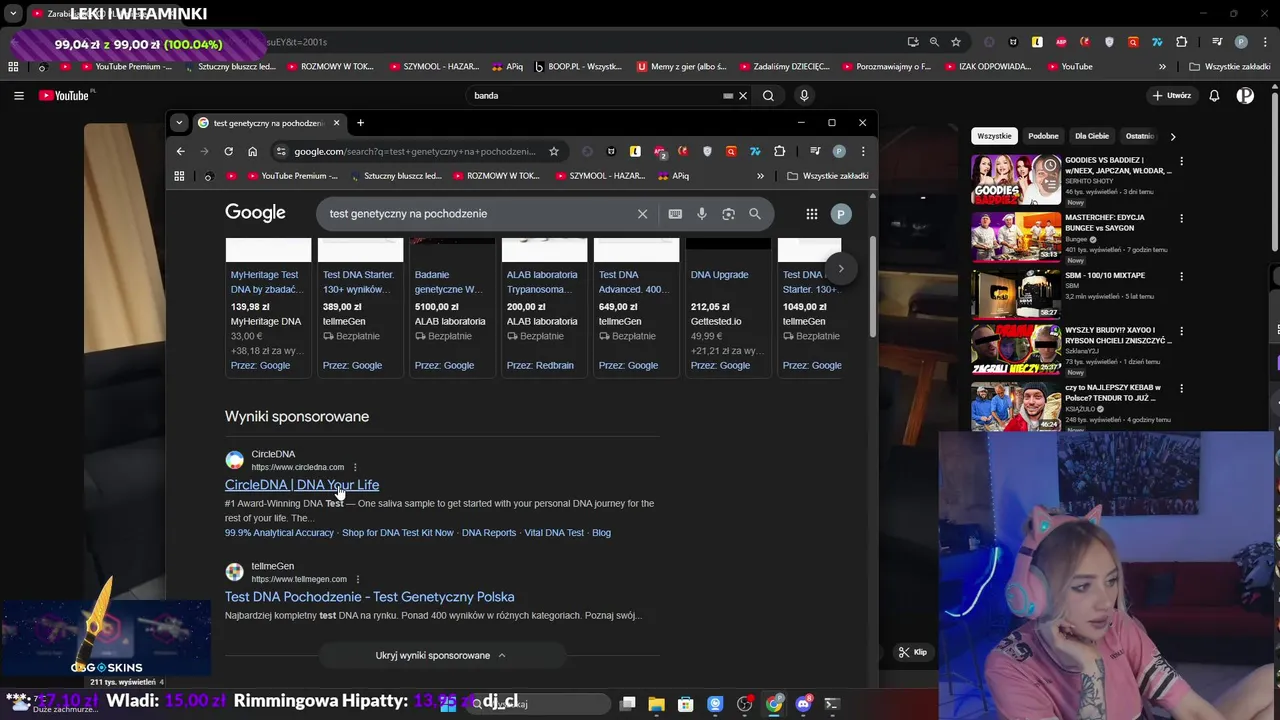This screenshot has height=720, width=1280.
Task: Open more options for CircleDNA ad
Action: [355, 467]
